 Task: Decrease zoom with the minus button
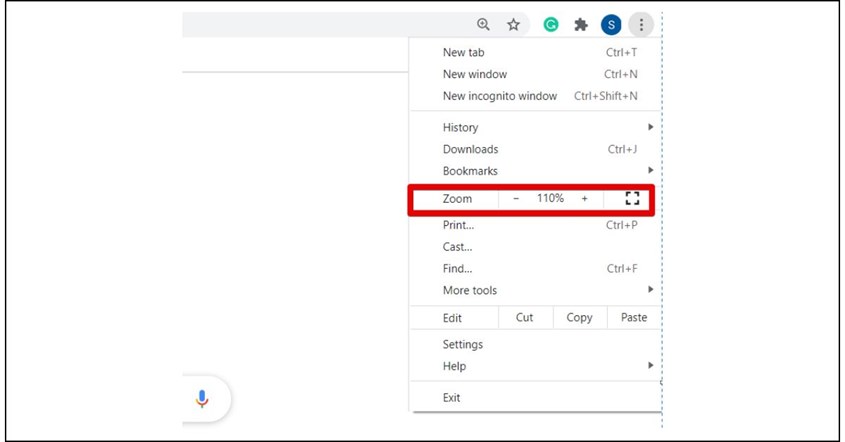coord(516,198)
